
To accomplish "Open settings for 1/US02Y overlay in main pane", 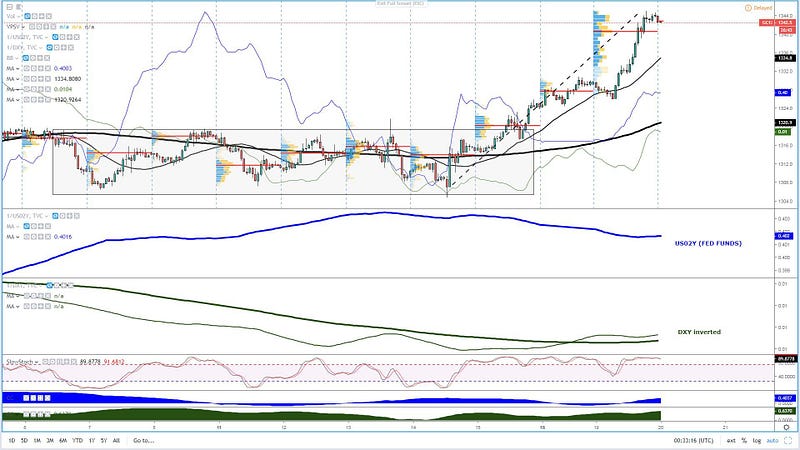I will (x=62, y=37).
